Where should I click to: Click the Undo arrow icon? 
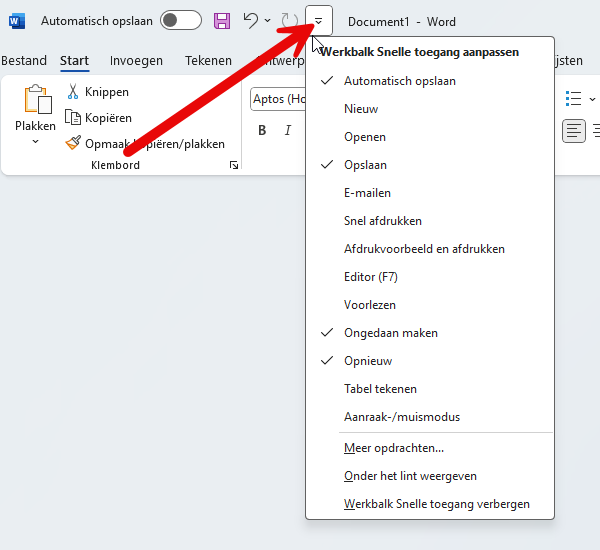click(x=251, y=20)
